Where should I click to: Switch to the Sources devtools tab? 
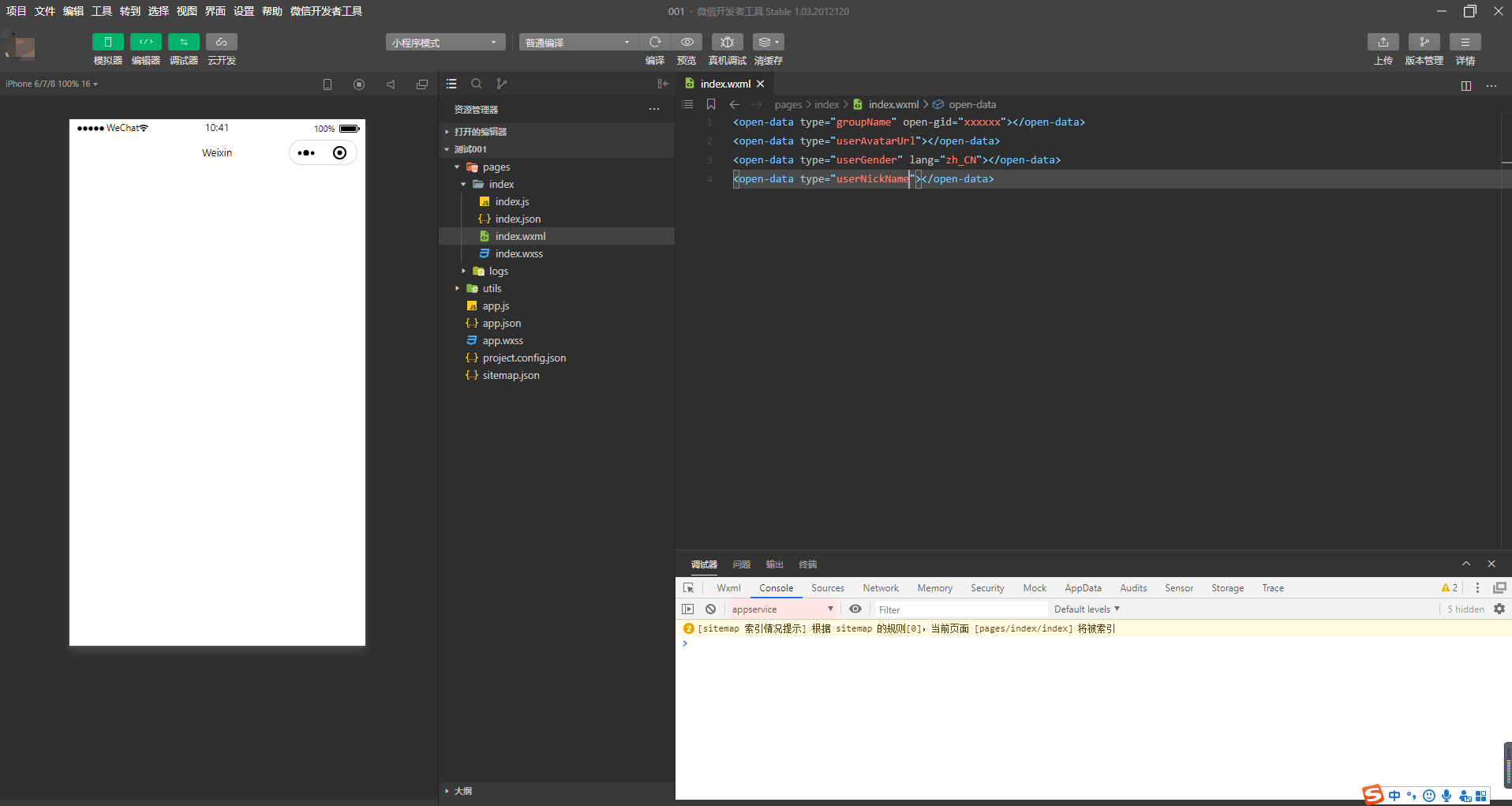pos(828,588)
